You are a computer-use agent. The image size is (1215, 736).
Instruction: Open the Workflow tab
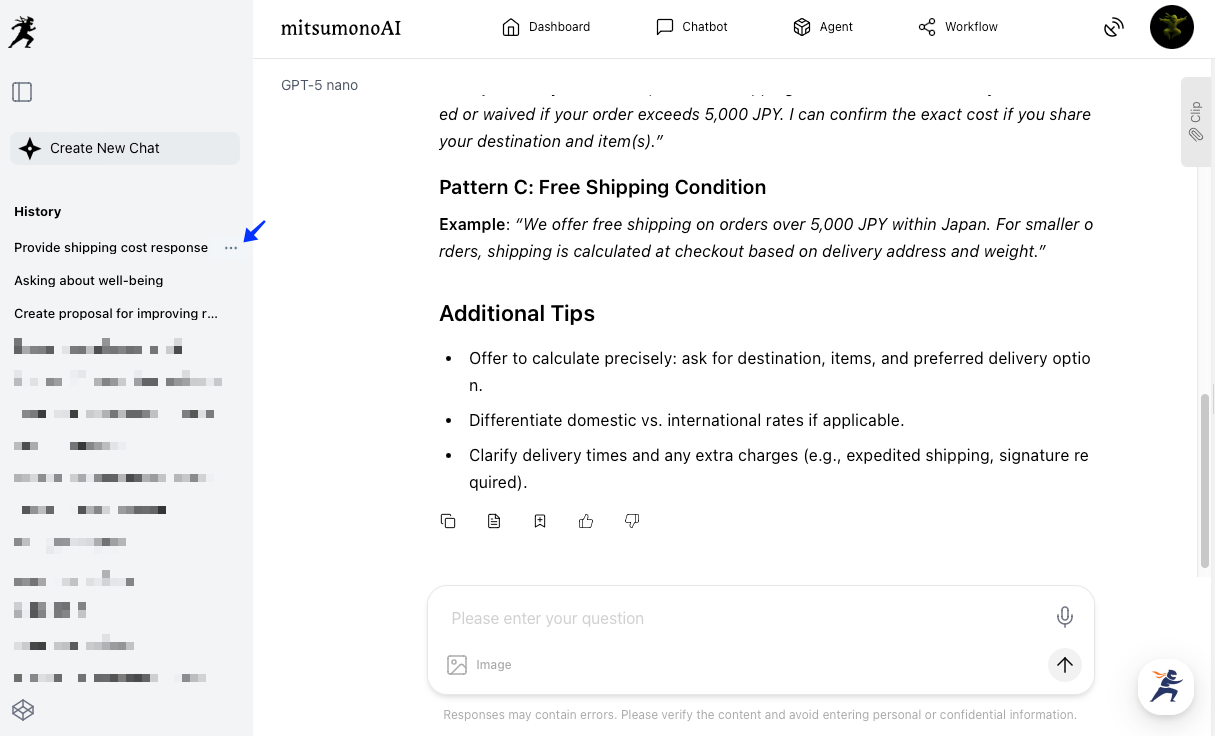tap(958, 27)
